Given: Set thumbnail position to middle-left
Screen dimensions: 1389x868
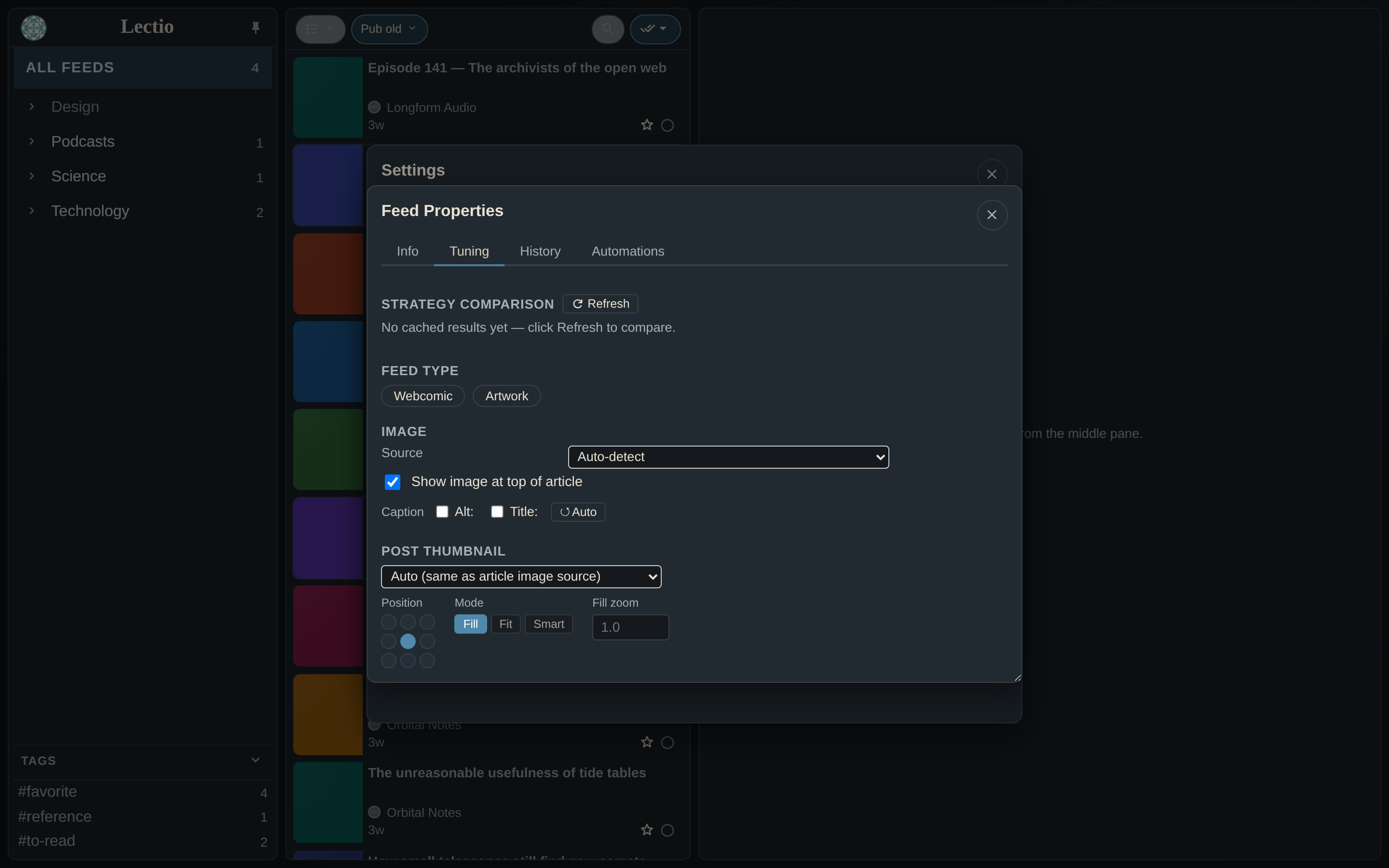Looking at the screenshot, I should pyautogui.click(x=389, y=641).
